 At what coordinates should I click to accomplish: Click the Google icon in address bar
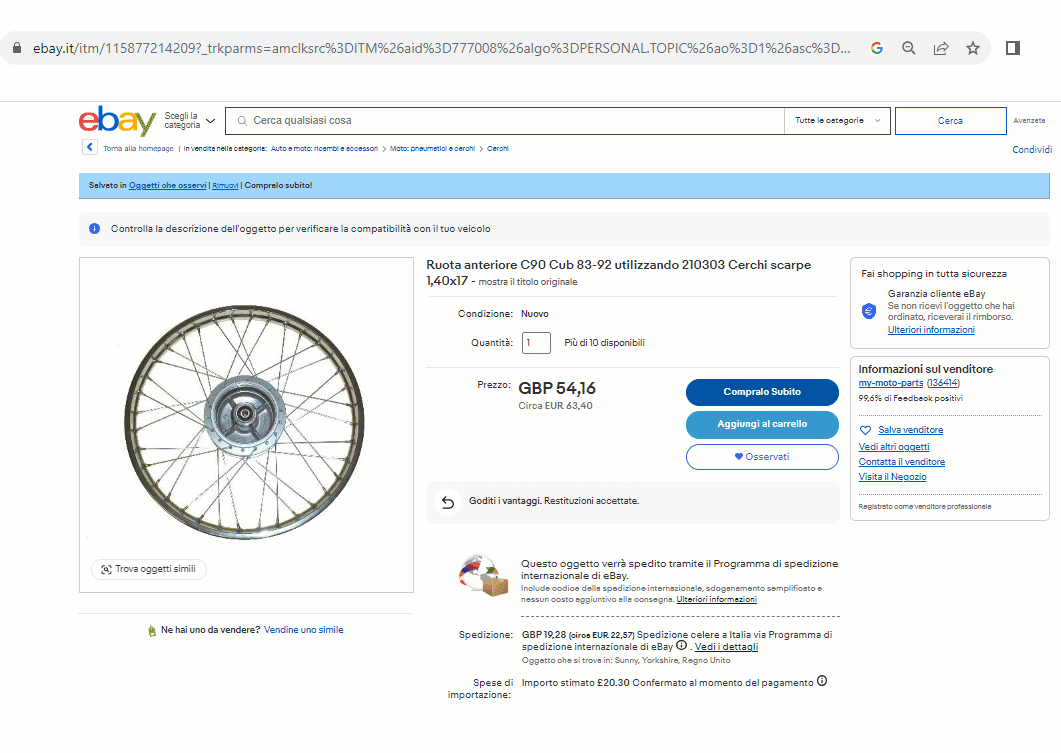pos(877,48)
